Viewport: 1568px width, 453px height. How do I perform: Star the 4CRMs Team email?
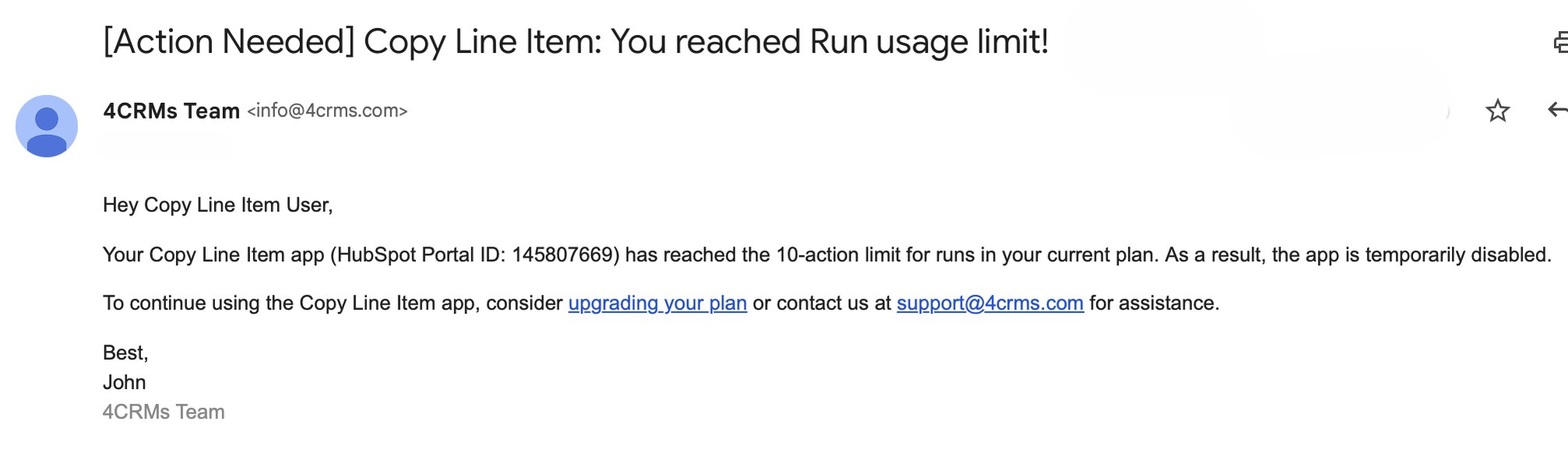click(x=1497, y=111)
